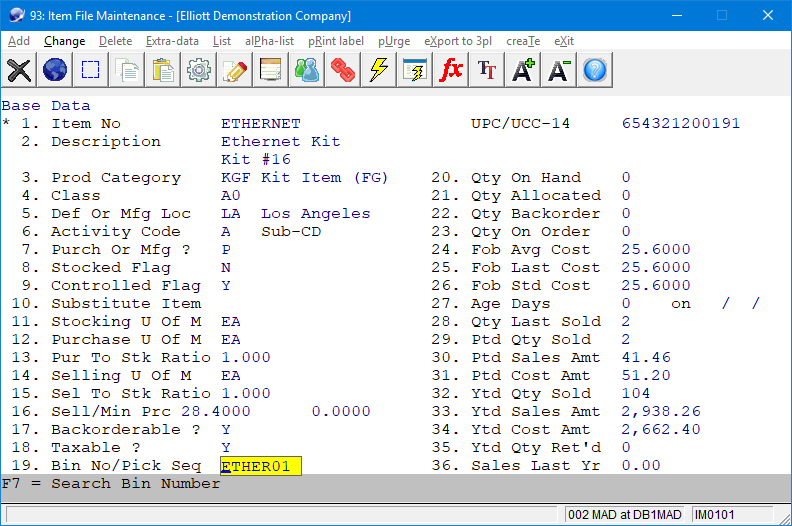
Task: Click the sell price value 28.4000
Action: tap(216, 411)
